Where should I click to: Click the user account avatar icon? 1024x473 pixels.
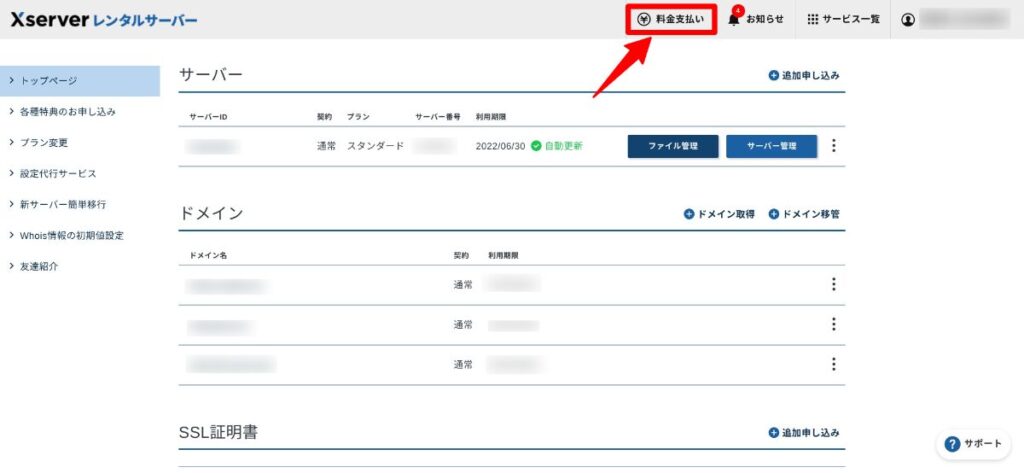tap(908, 20)
